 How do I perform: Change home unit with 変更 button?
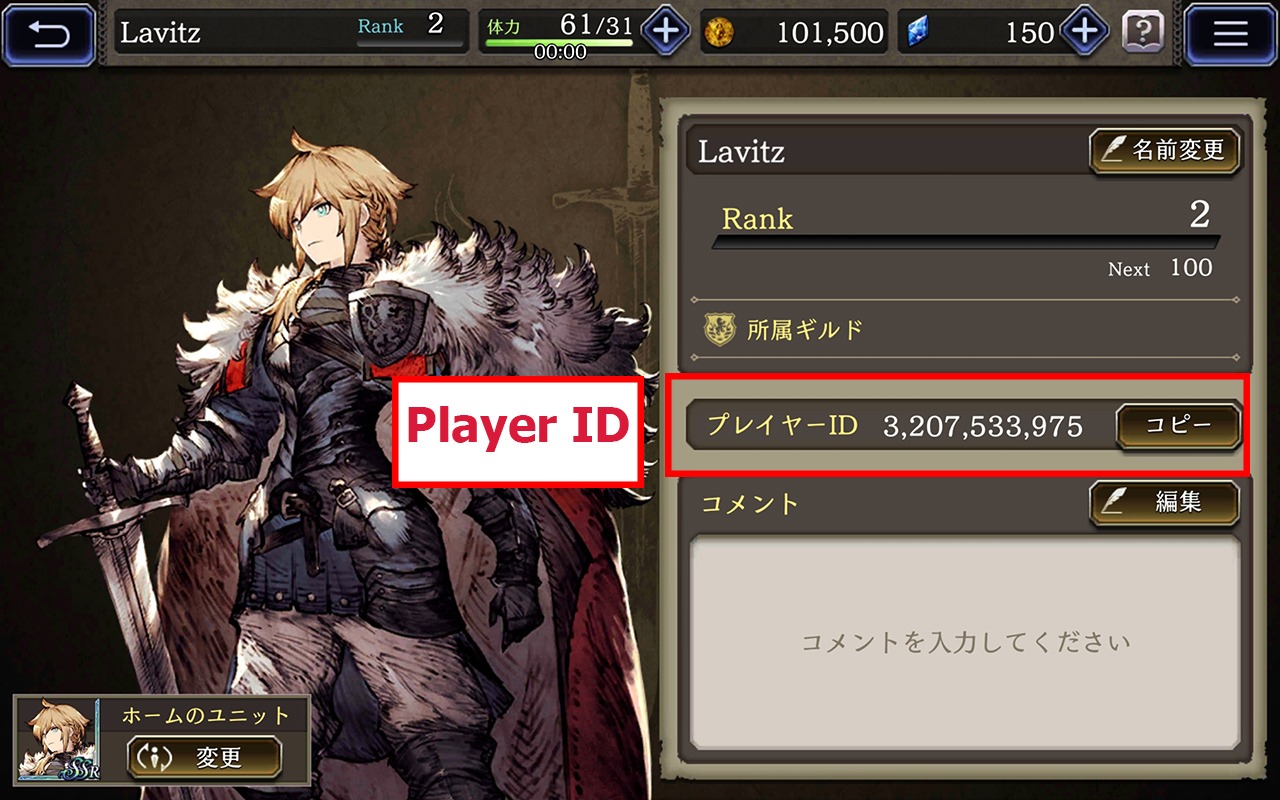coord(204,757)
